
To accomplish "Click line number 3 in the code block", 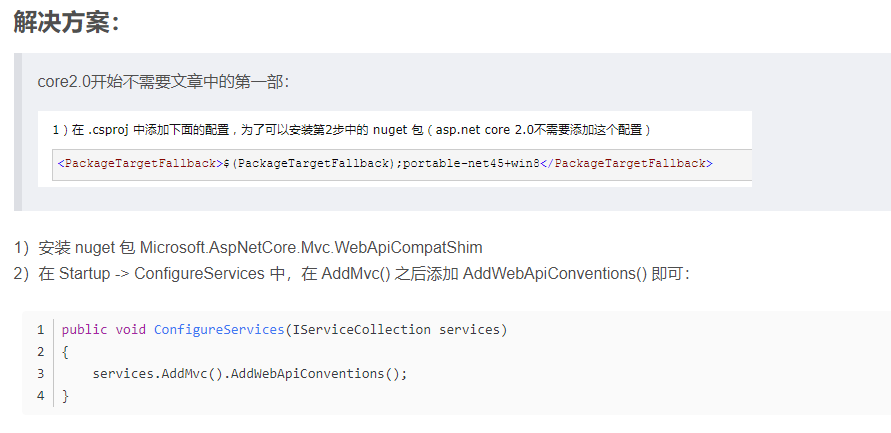I will pyautogui.click(x=40, y=374).
